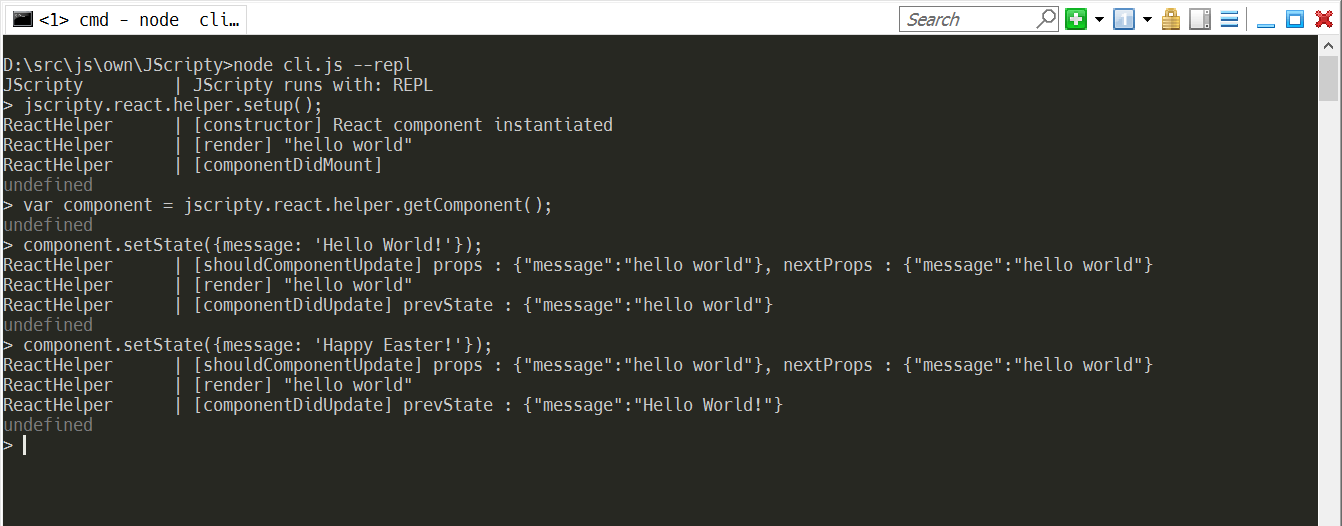
Task: Toggle the alternative mode scroll panel icon
Action: [1200, 19]
